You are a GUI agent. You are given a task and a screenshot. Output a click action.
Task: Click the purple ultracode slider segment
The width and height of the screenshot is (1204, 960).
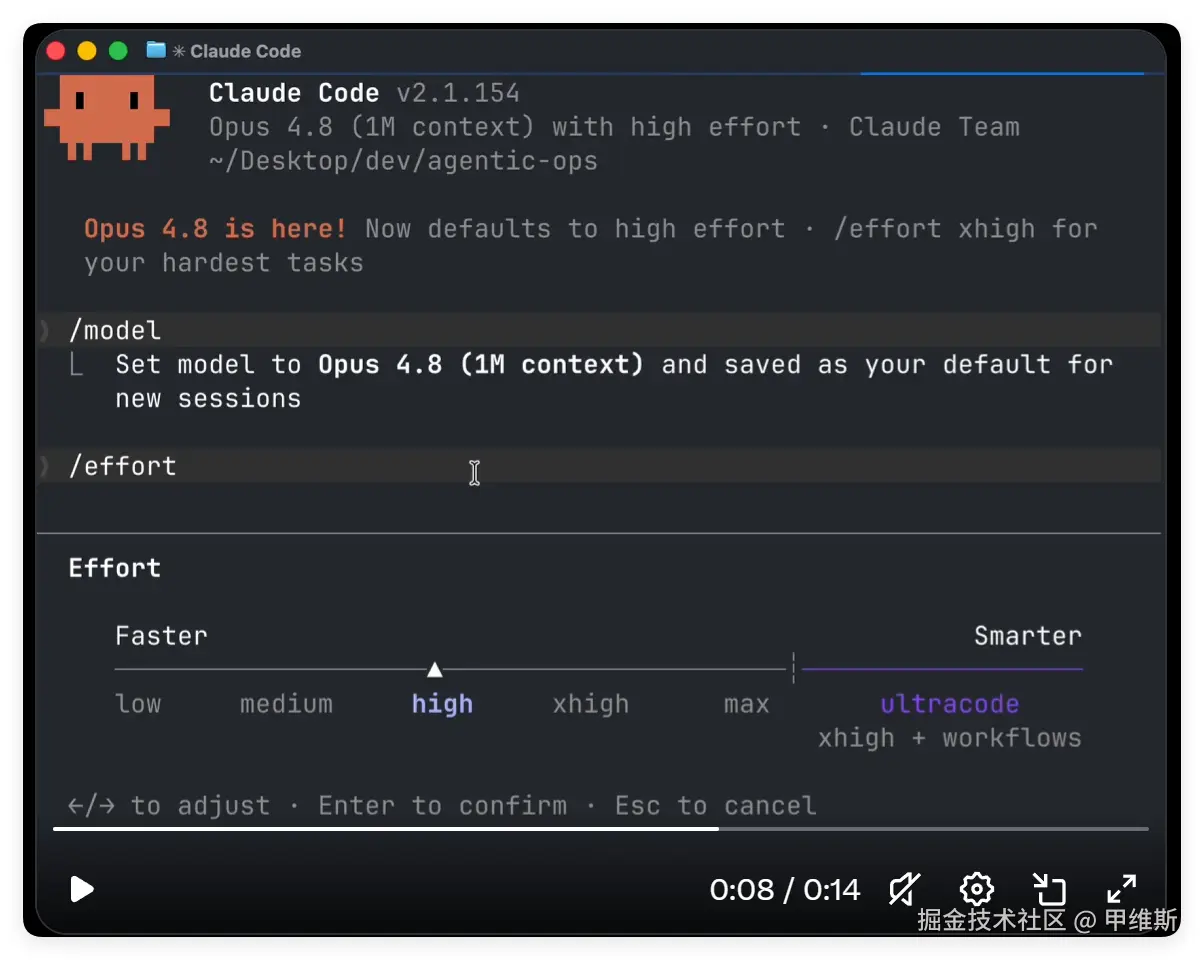[x=942, y=669]
